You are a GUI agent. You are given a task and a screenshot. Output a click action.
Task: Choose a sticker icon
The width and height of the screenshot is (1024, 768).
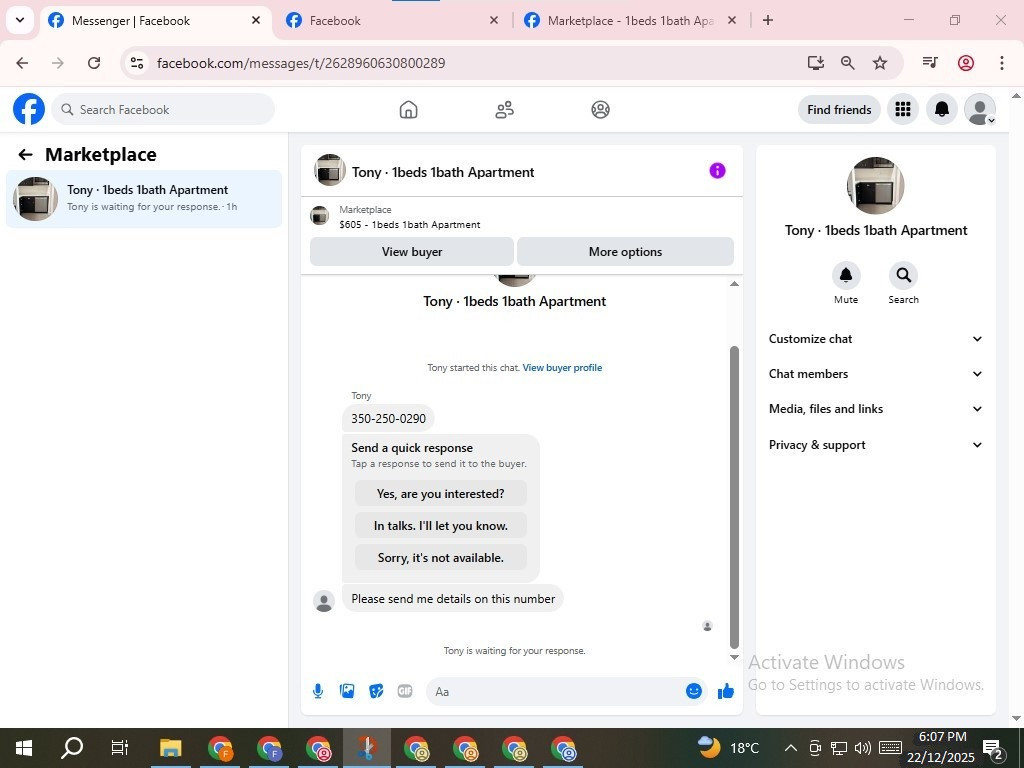click(x=376, y=691)
